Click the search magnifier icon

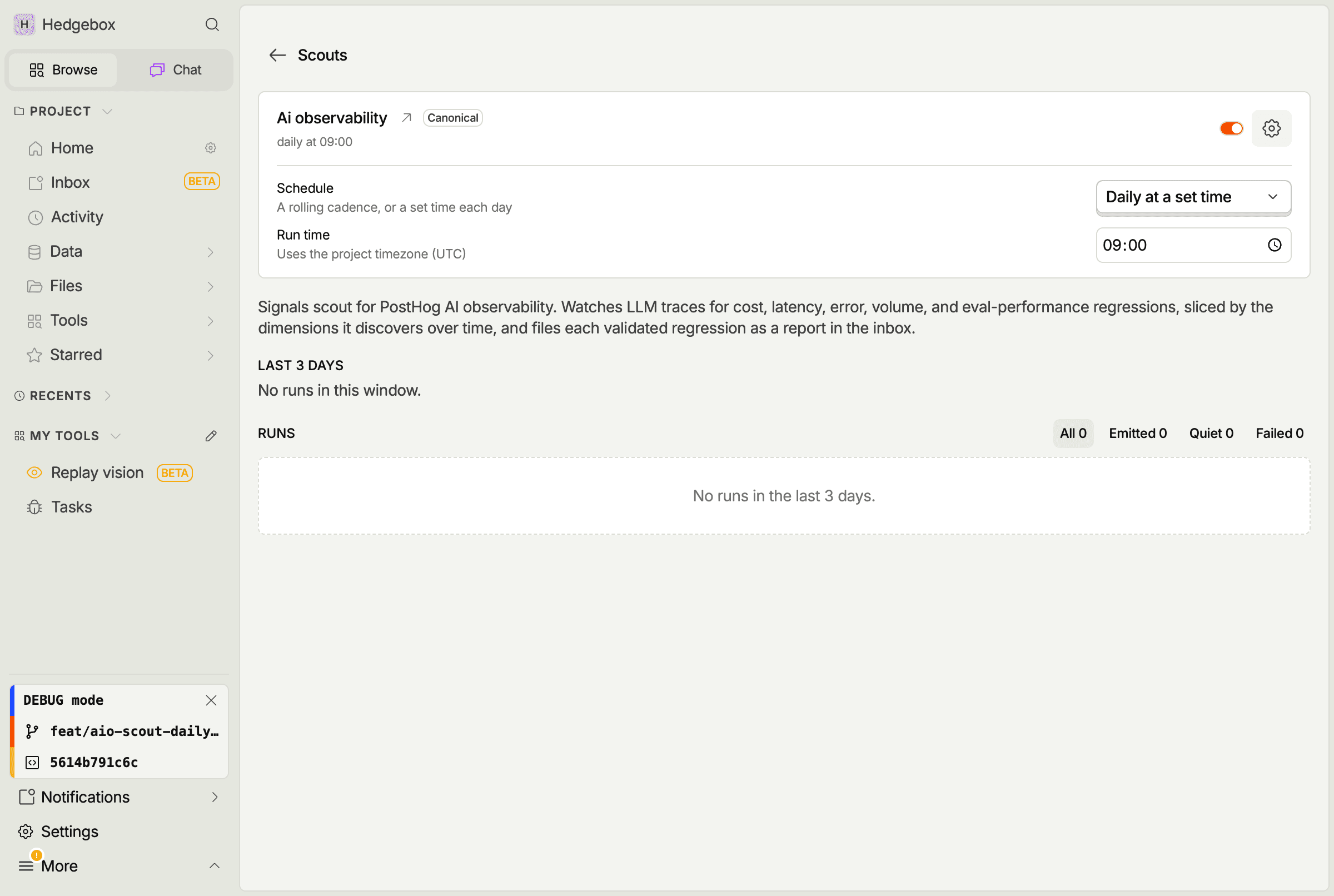212,24
